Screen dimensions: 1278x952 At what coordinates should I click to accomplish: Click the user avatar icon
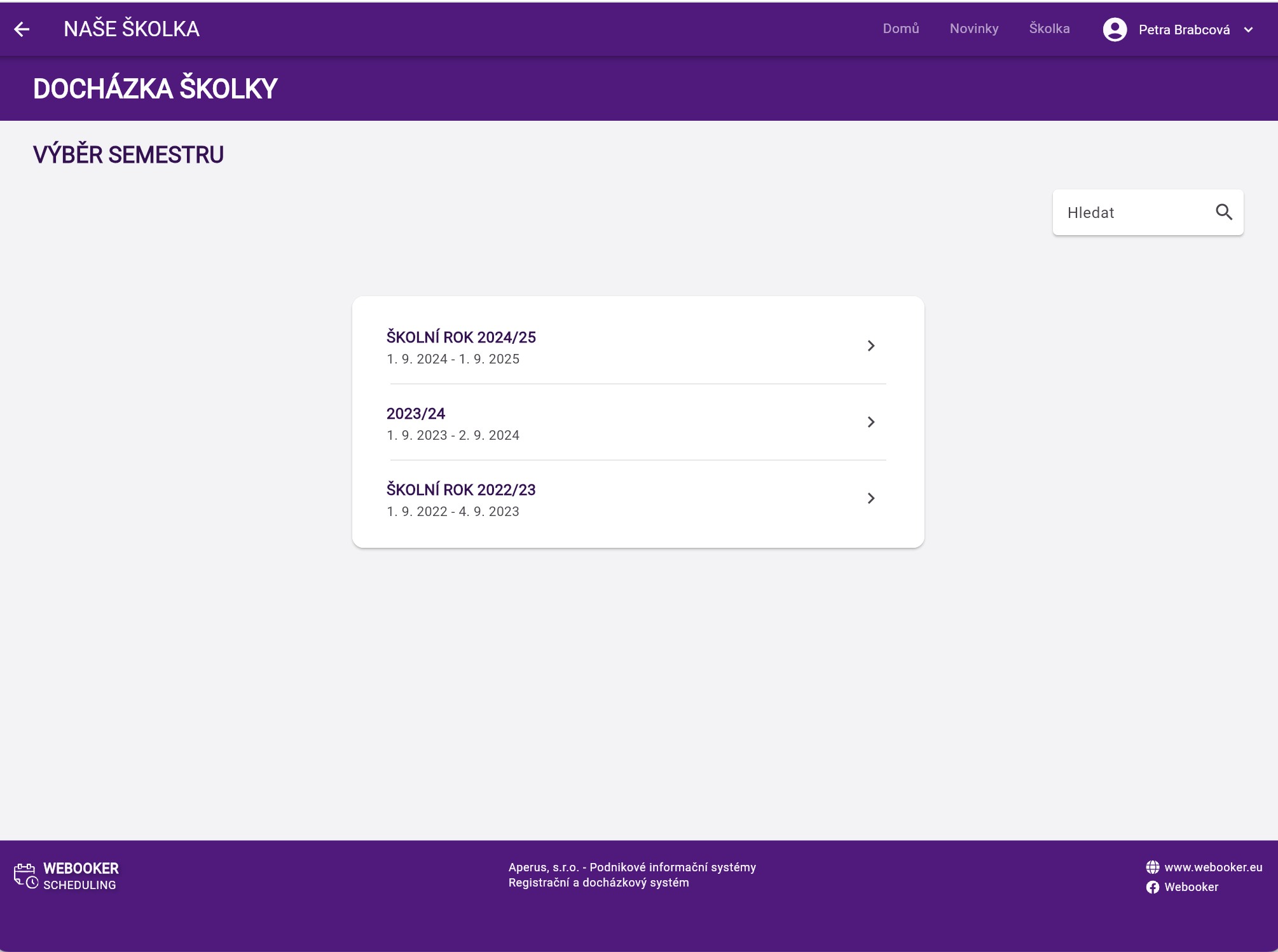[1115, 29]
